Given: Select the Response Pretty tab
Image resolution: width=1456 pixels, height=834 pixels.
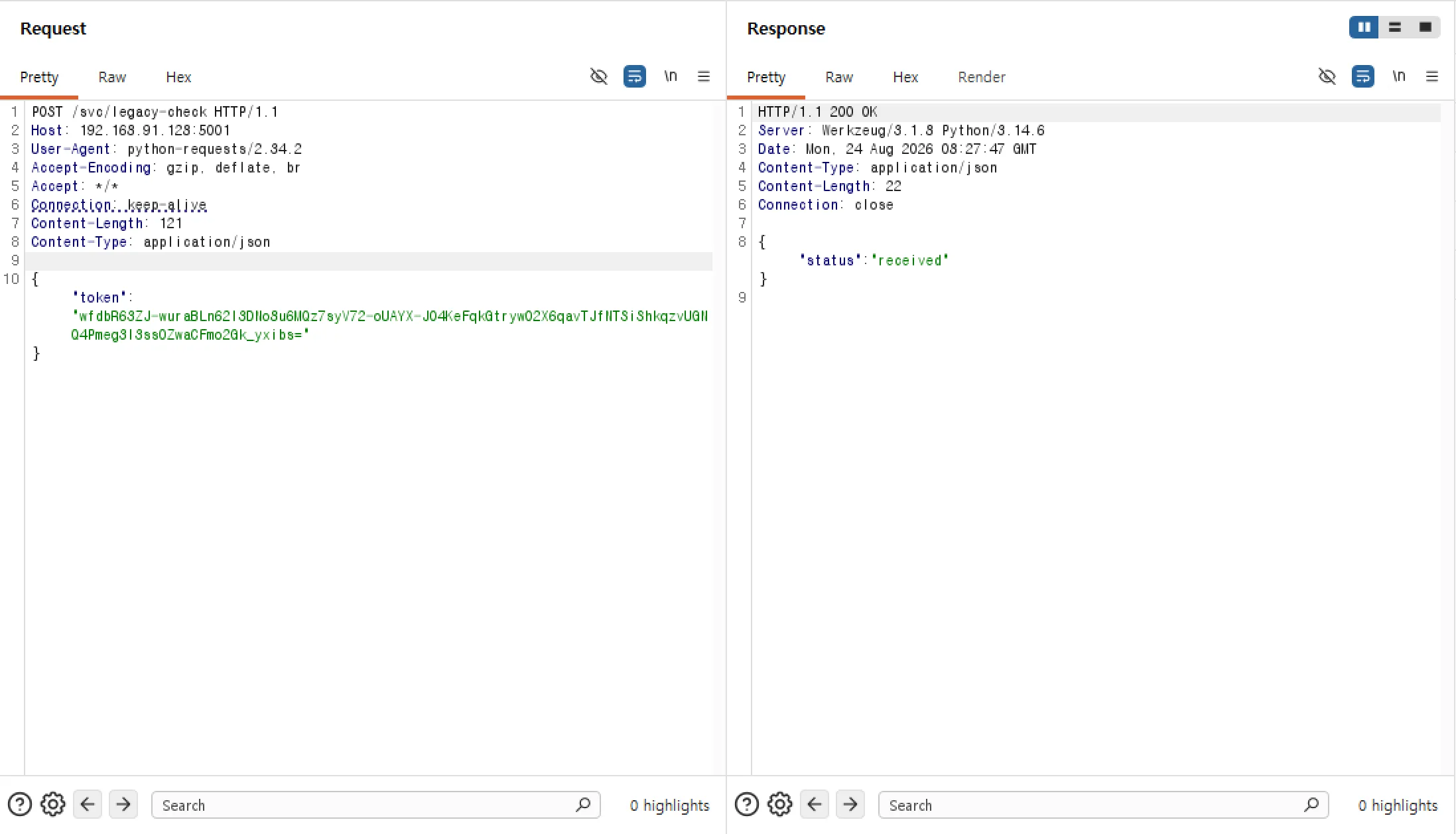Looking at the screenshot, I should point(766,77).
